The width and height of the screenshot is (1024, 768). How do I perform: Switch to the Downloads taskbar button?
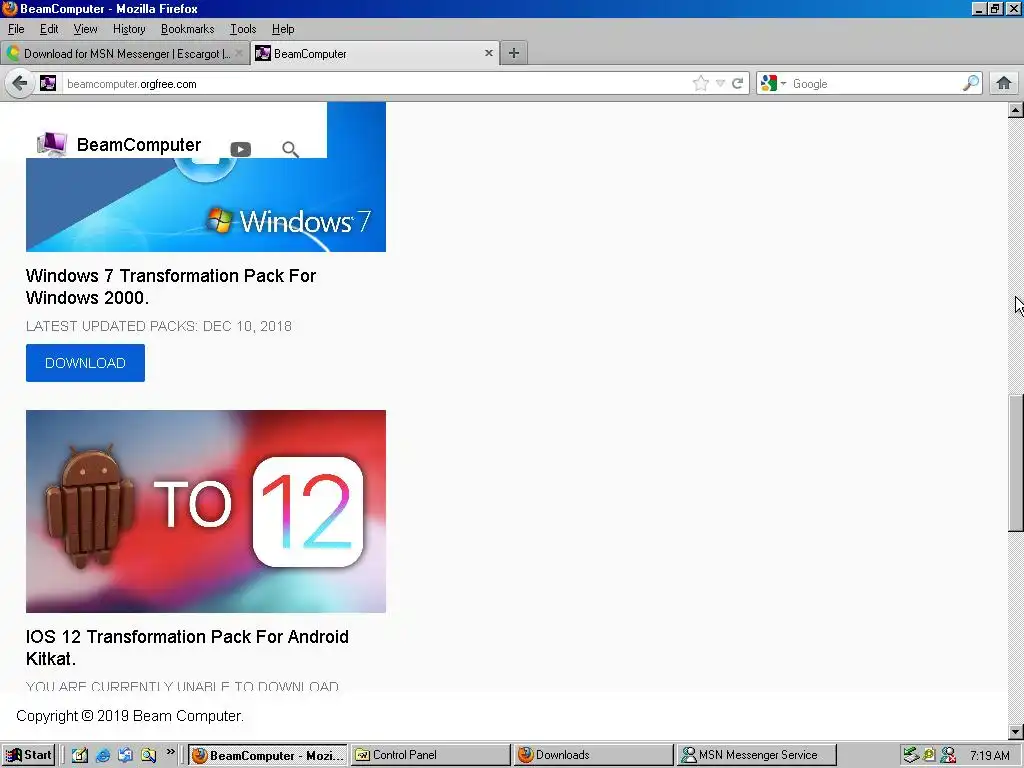[x=593, y=755]
